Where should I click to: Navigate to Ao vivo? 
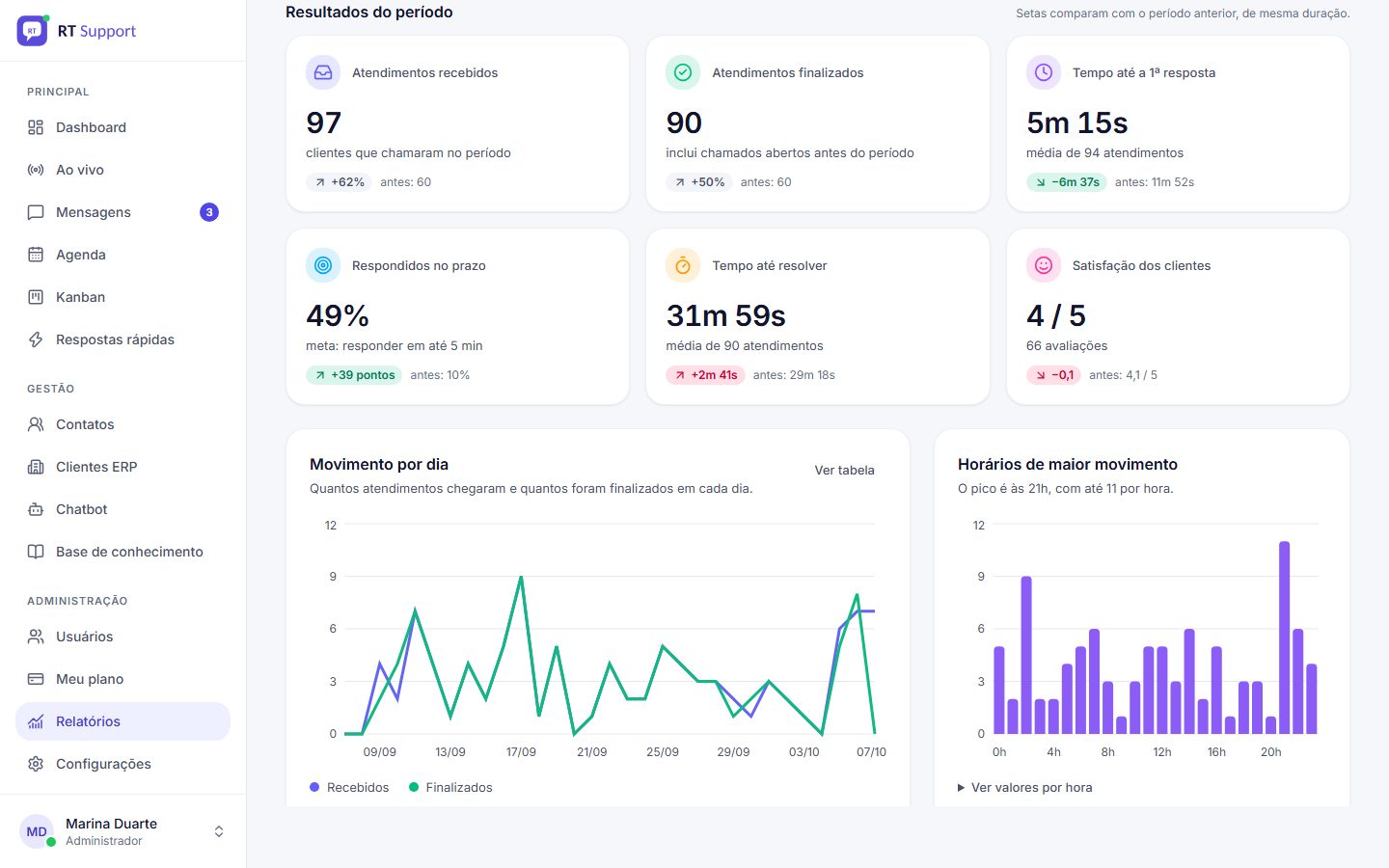123,170
